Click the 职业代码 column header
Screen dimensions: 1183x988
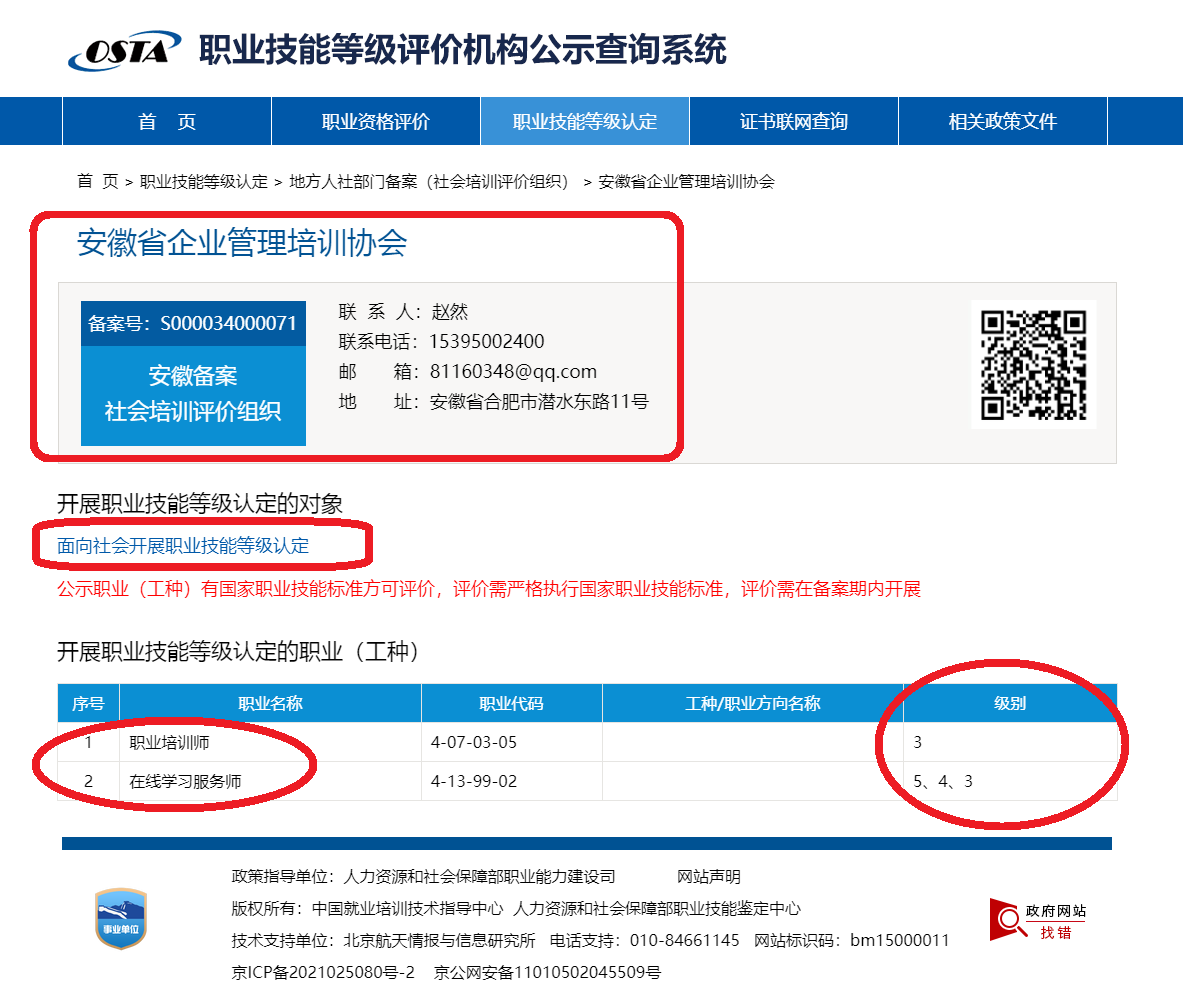[x=512, y=704]
